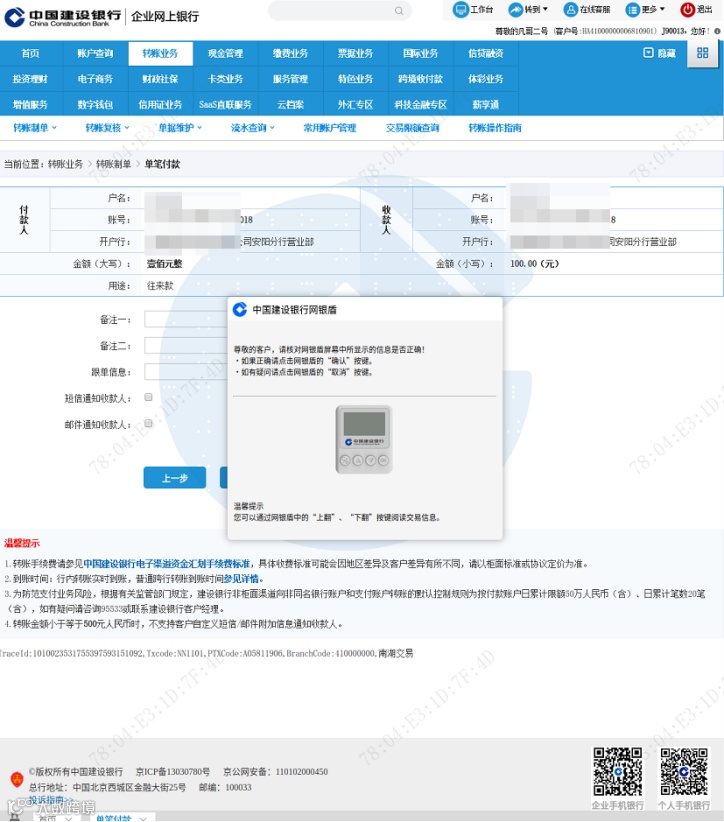Open 科技金融专区 menu
This screenshot has height=822, width=724.
tap(420, 104)
